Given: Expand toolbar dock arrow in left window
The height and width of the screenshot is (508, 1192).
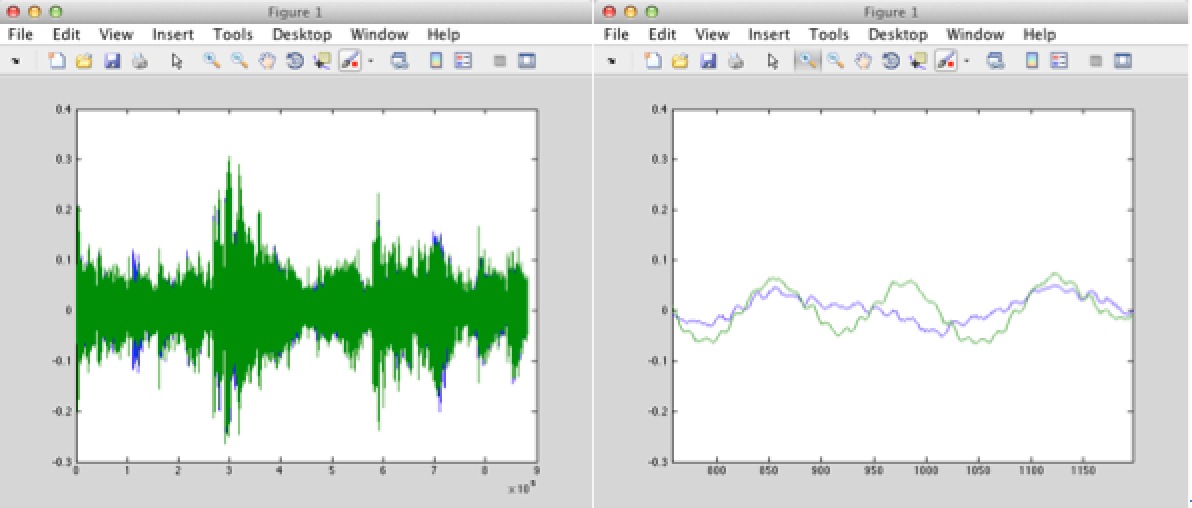Looking at the screenshot, I should [16, 62].
